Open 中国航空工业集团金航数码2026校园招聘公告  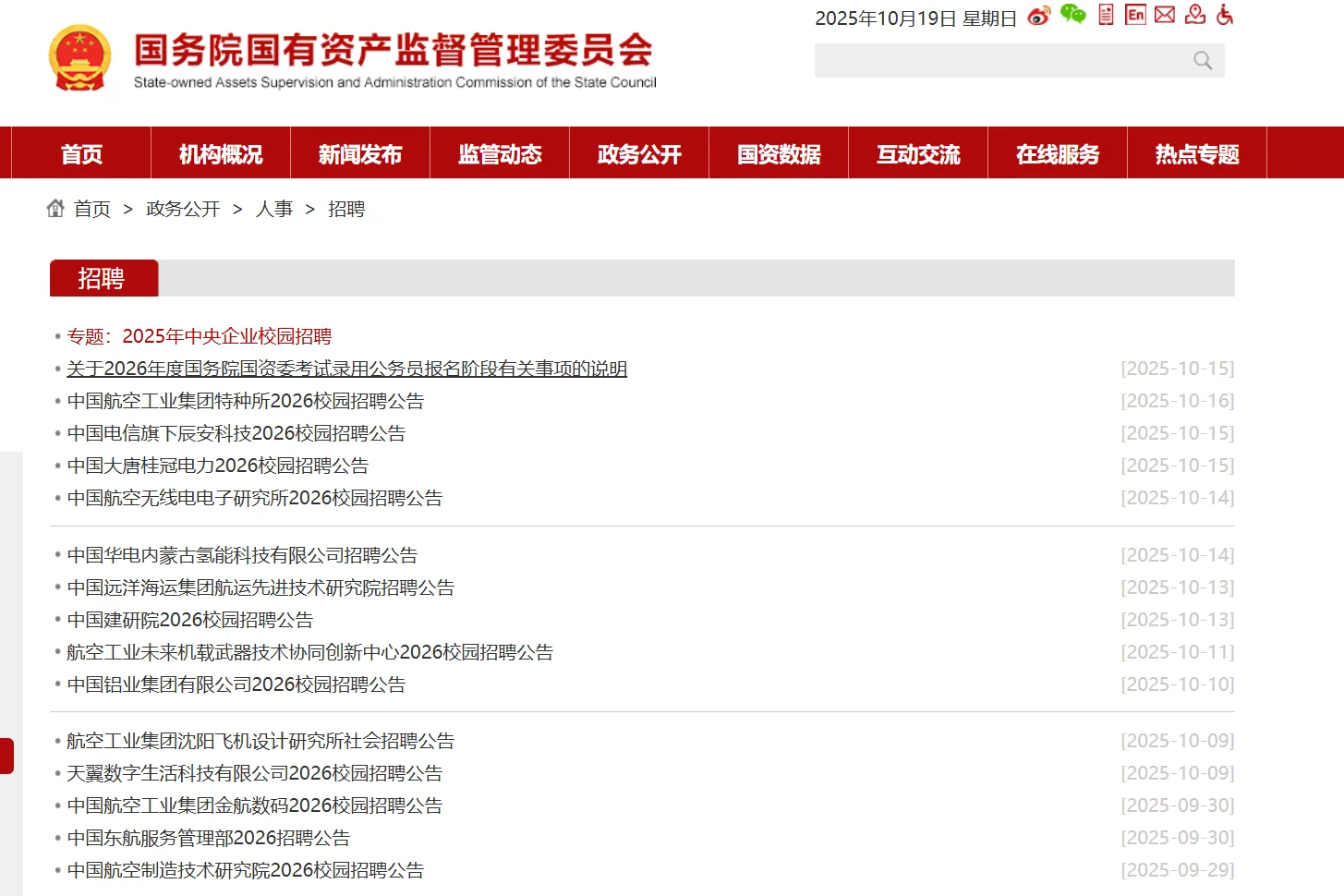pyautogui.click(x=255, y=805)
